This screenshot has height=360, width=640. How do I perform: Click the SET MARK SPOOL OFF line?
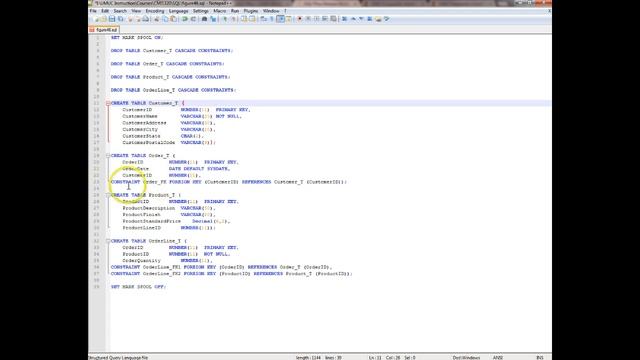138,287
